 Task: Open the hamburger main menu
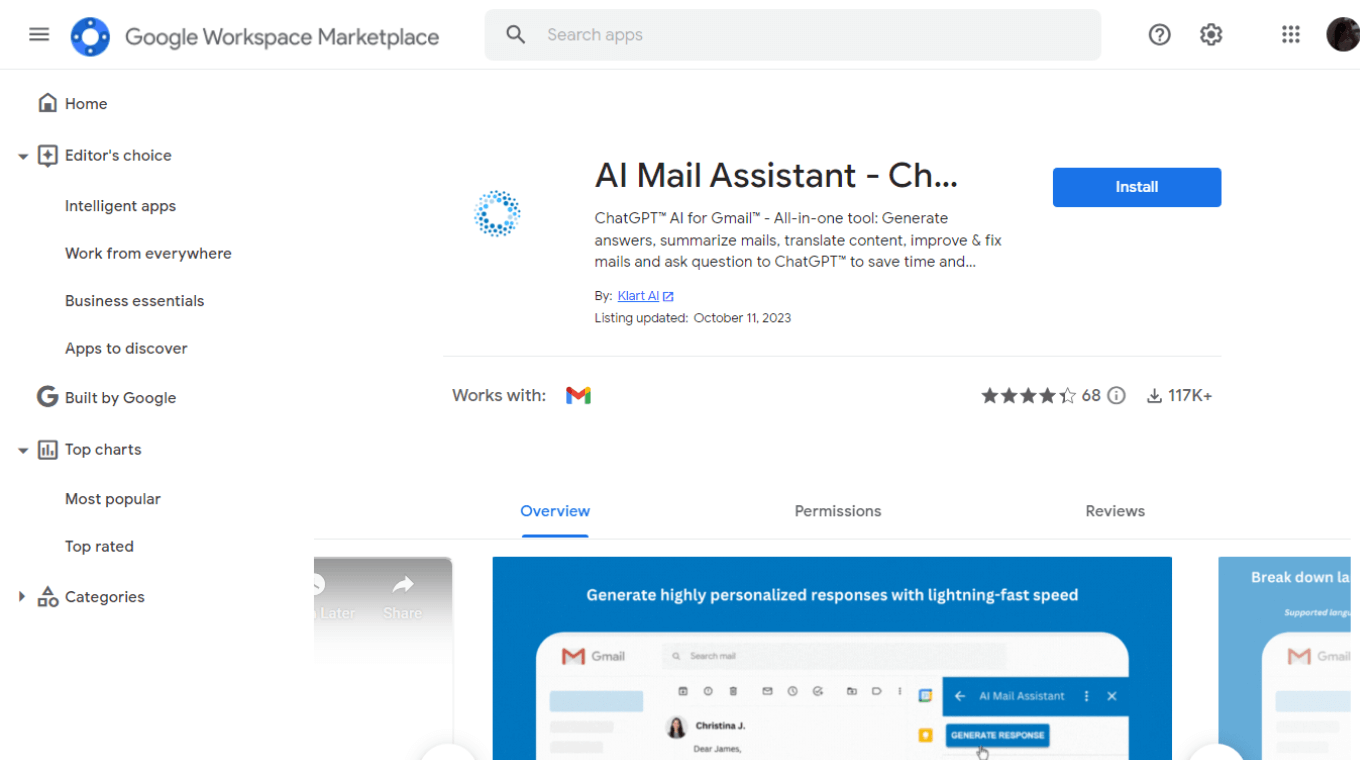(39, 35)
